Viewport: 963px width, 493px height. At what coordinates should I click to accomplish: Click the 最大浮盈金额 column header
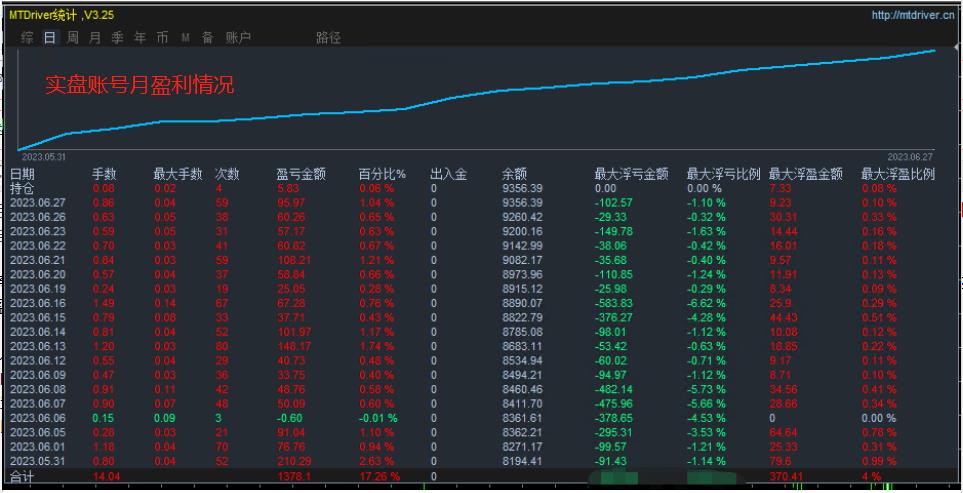(806, 174)
